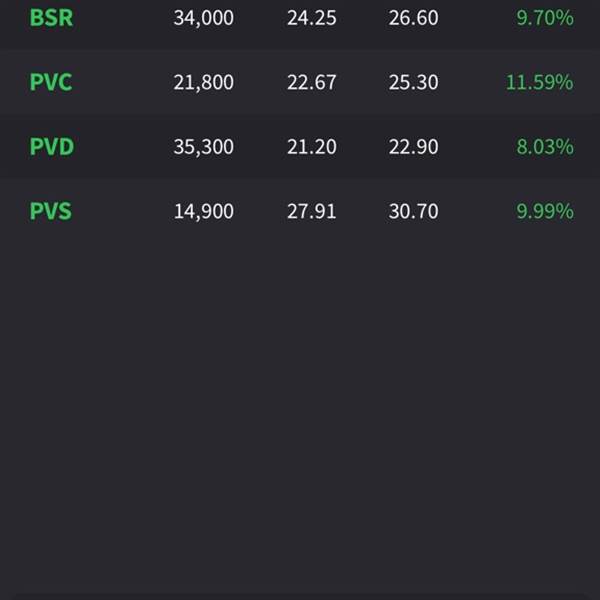Image resolution: width=600 pixels, height=600 pixels.
Task: Click BSR price 26.60
Action: tap(414, 18)
